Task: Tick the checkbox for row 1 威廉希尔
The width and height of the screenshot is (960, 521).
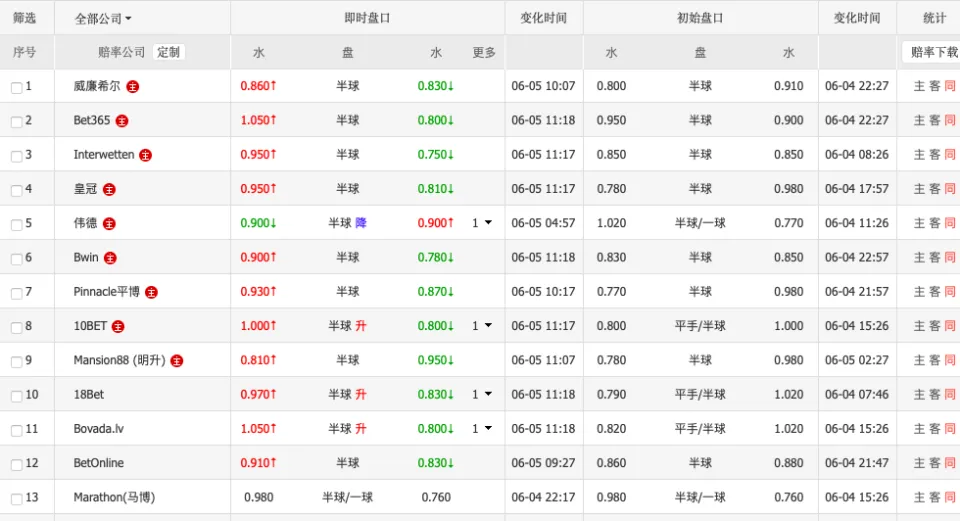Action: pyautogui.click(x=17, y=88)
